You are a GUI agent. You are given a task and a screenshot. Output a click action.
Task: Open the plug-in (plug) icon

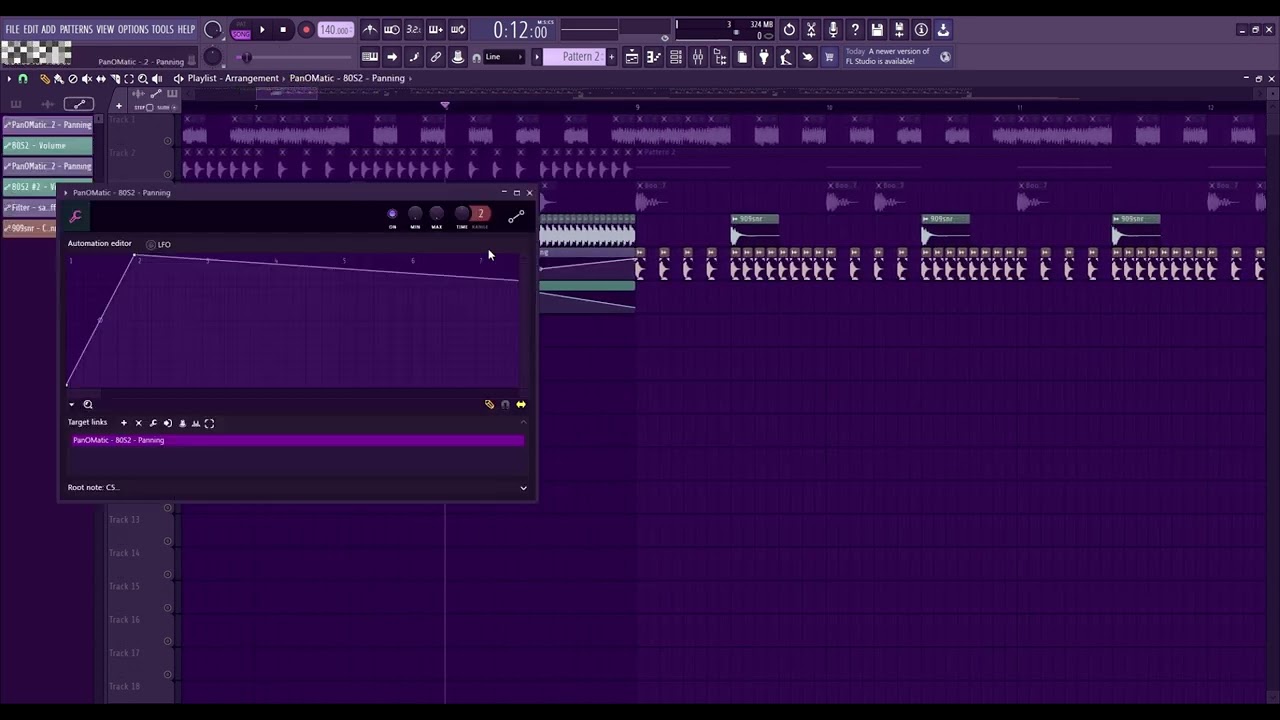coord(764,57)
